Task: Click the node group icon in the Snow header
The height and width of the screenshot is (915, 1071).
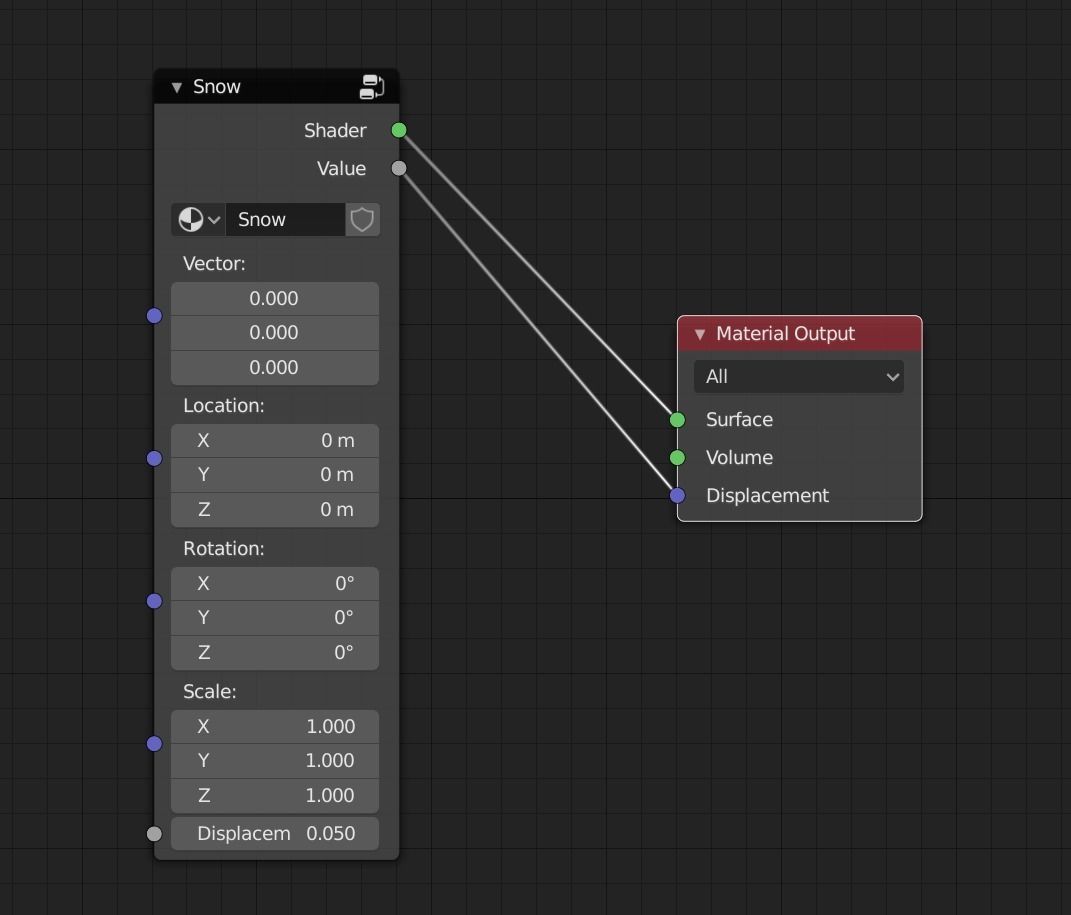Action: click(371, 86)
